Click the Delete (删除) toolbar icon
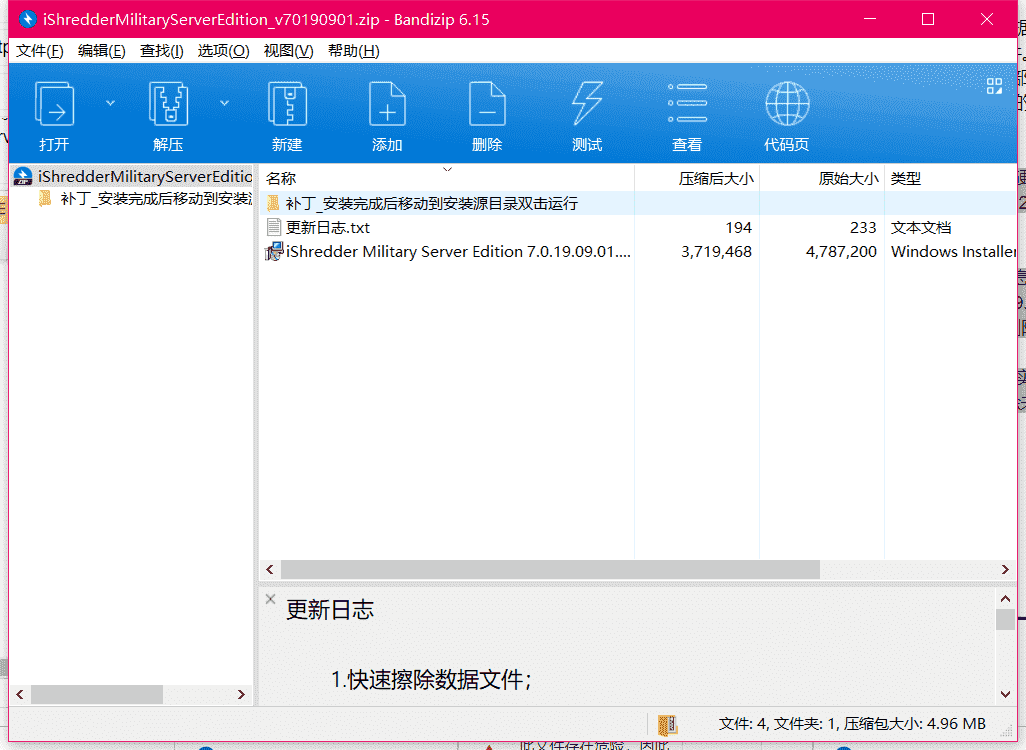 487,104
